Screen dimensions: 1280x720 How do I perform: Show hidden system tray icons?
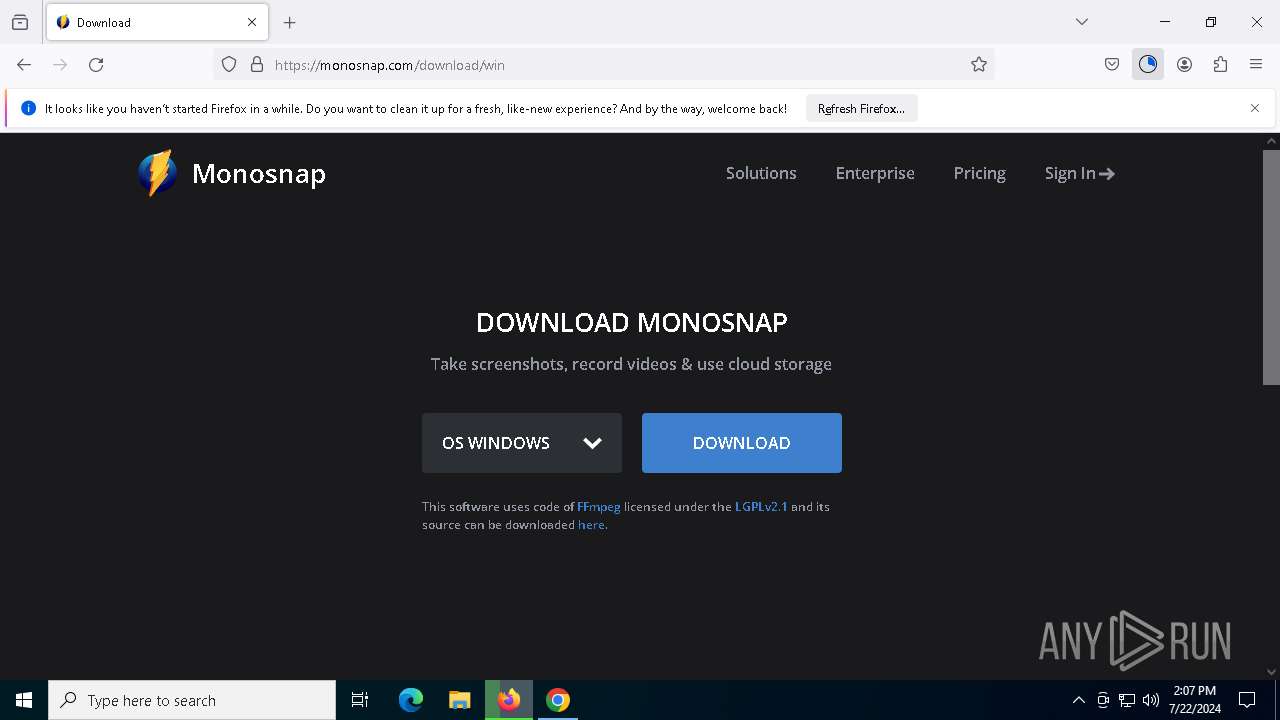coord(1078,700)
